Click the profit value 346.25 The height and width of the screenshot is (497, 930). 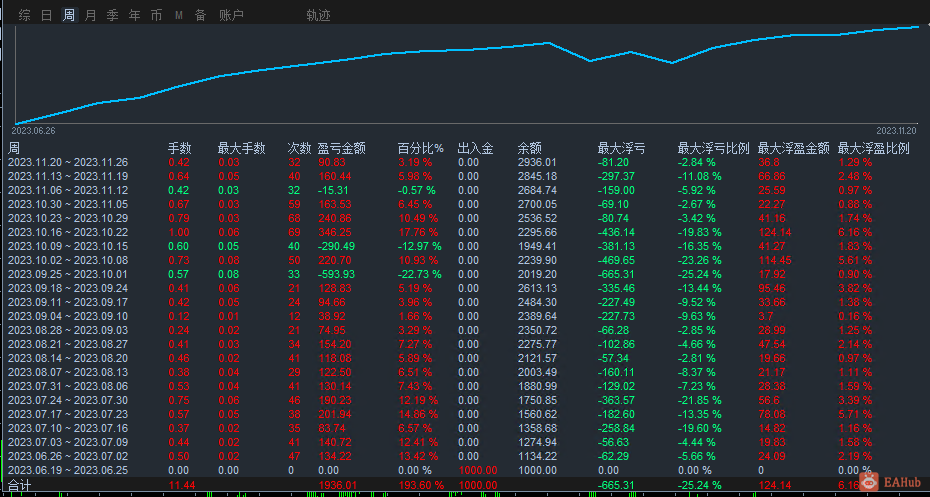pyautogui.click(x=335, y=232)
